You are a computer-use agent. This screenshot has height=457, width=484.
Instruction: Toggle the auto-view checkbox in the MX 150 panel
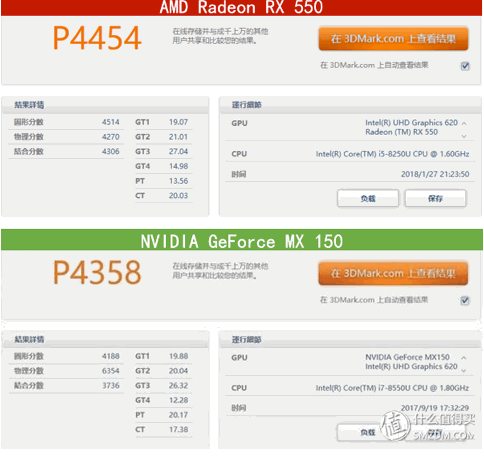click(465, 301)
